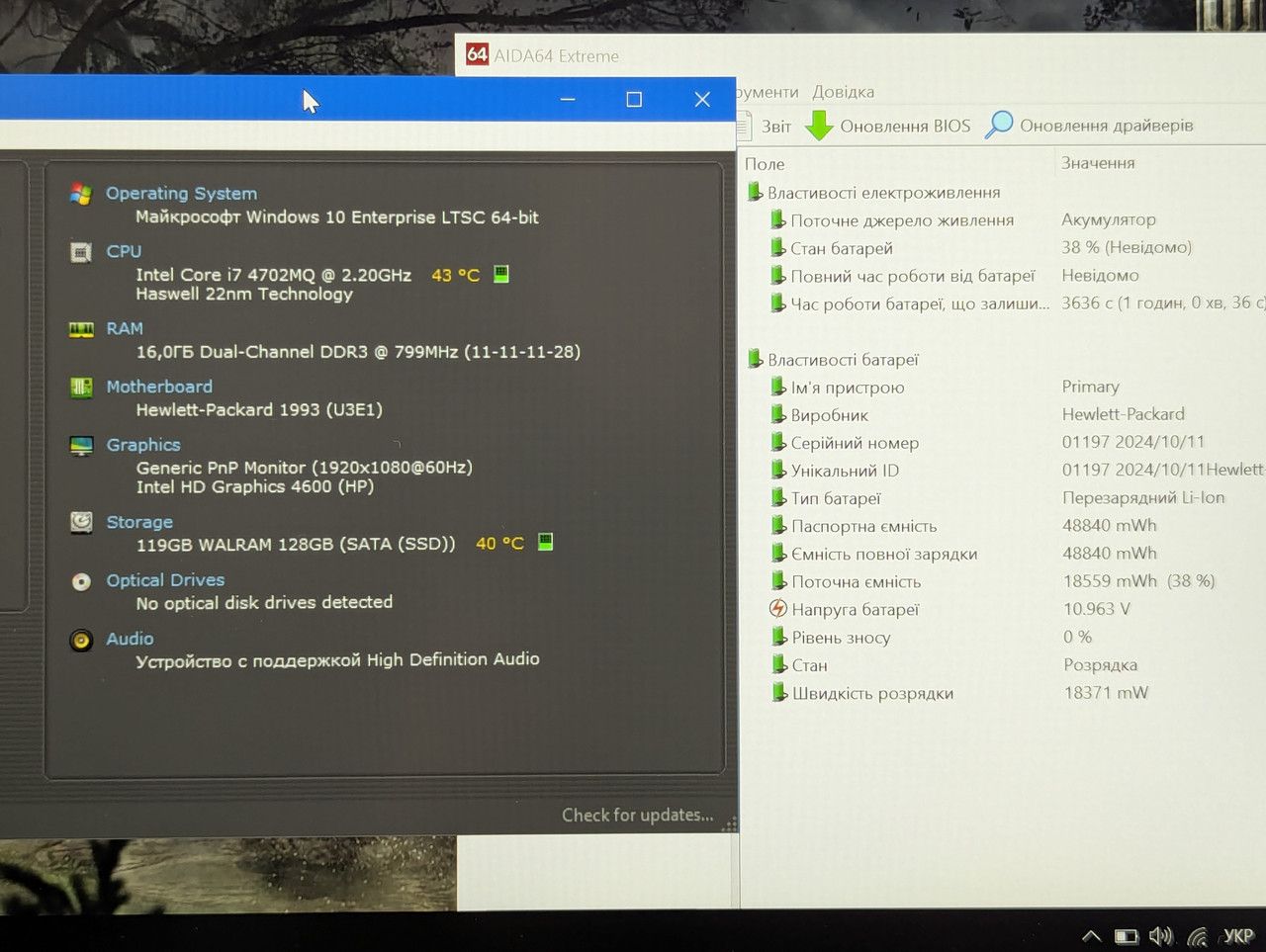Click Оновлення BIOS toolbar button

coord(887,126)
